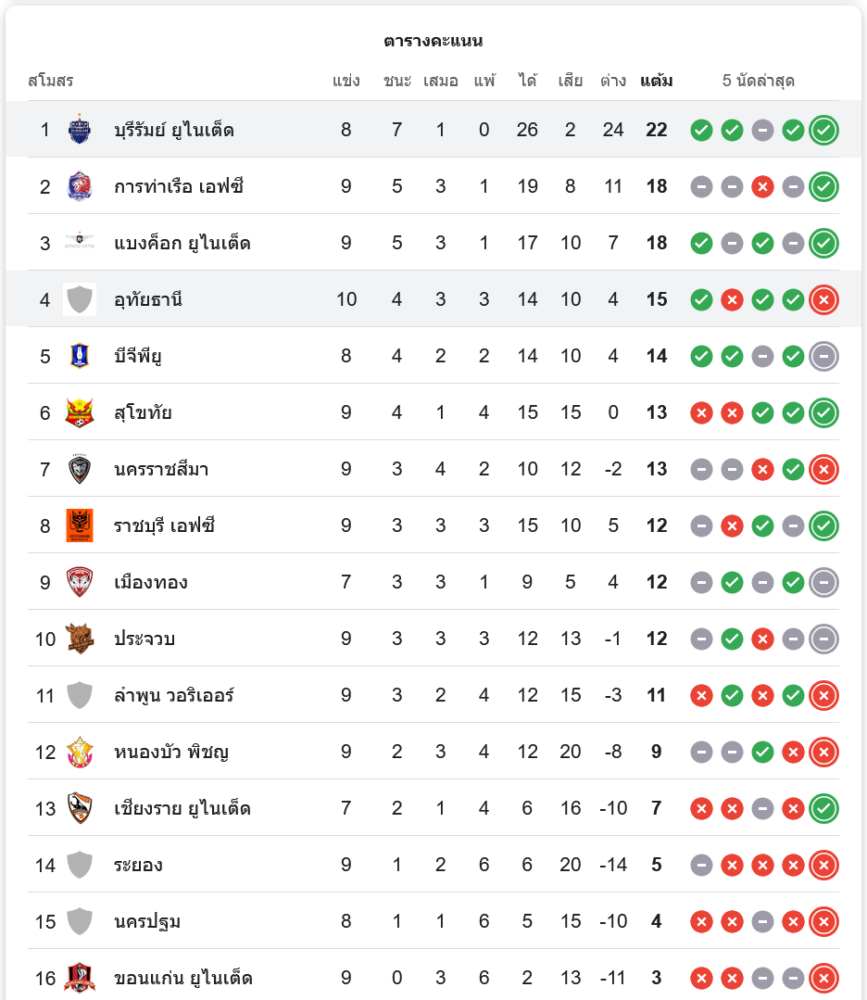Click the เมืองทอง club crest
The width and height of the screenshot is (867, 1000).
pos(80,582)
